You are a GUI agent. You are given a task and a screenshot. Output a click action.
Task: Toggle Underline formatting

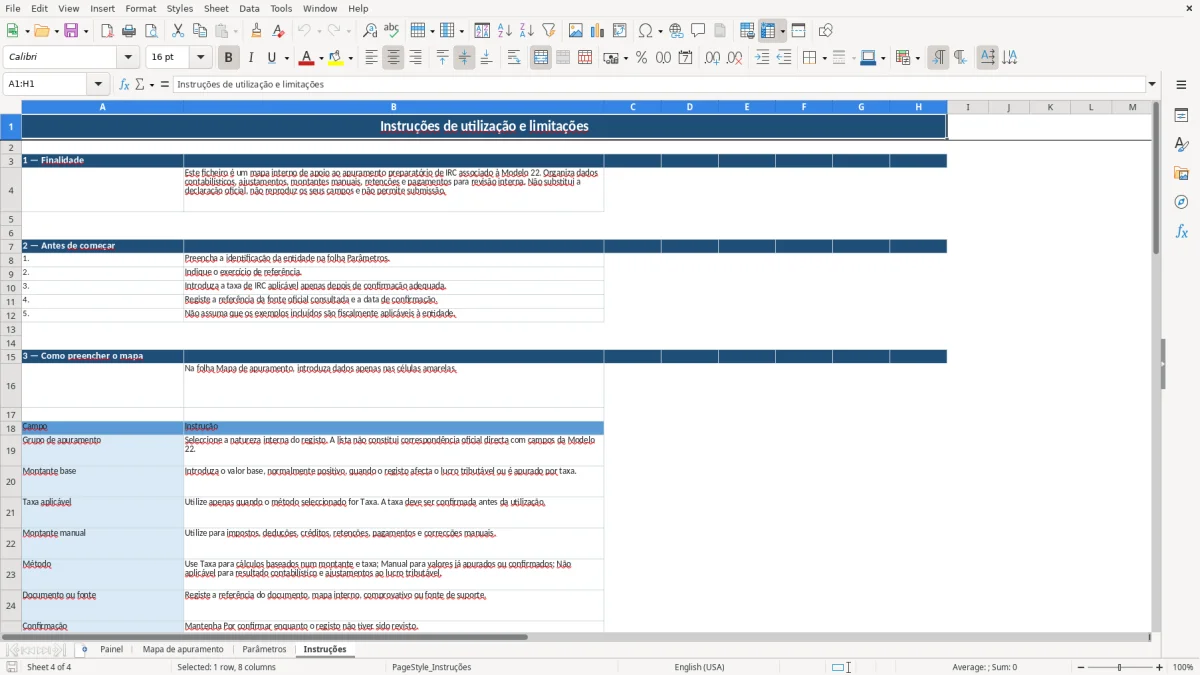(x=271, y=58)
